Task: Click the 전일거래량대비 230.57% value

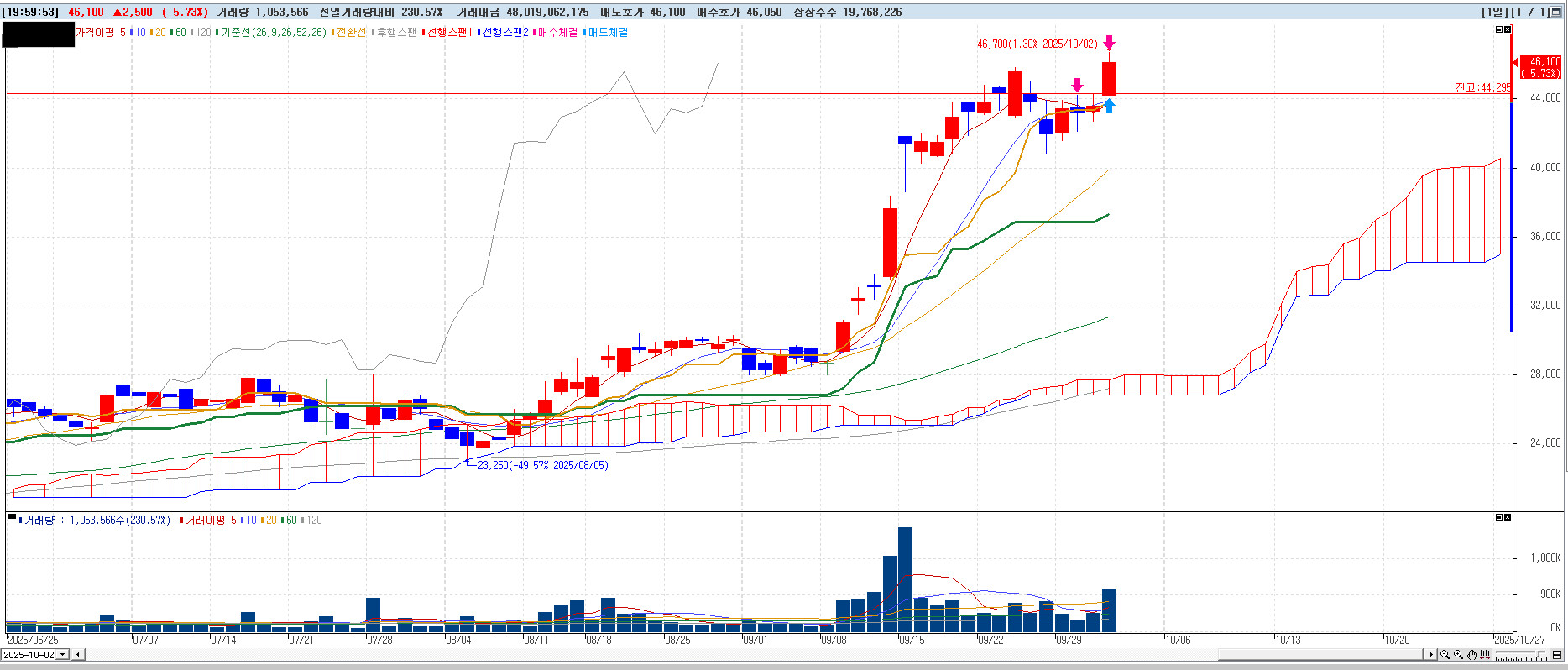Action: pos(381,12)
